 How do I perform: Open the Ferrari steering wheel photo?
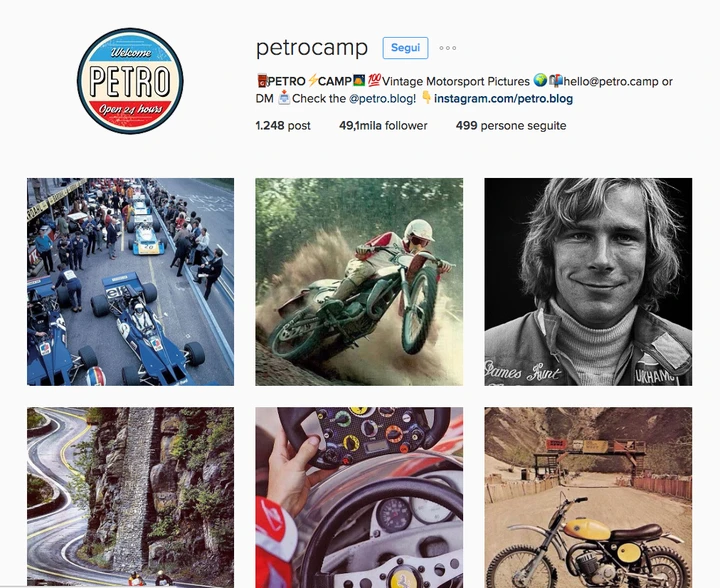359,498
